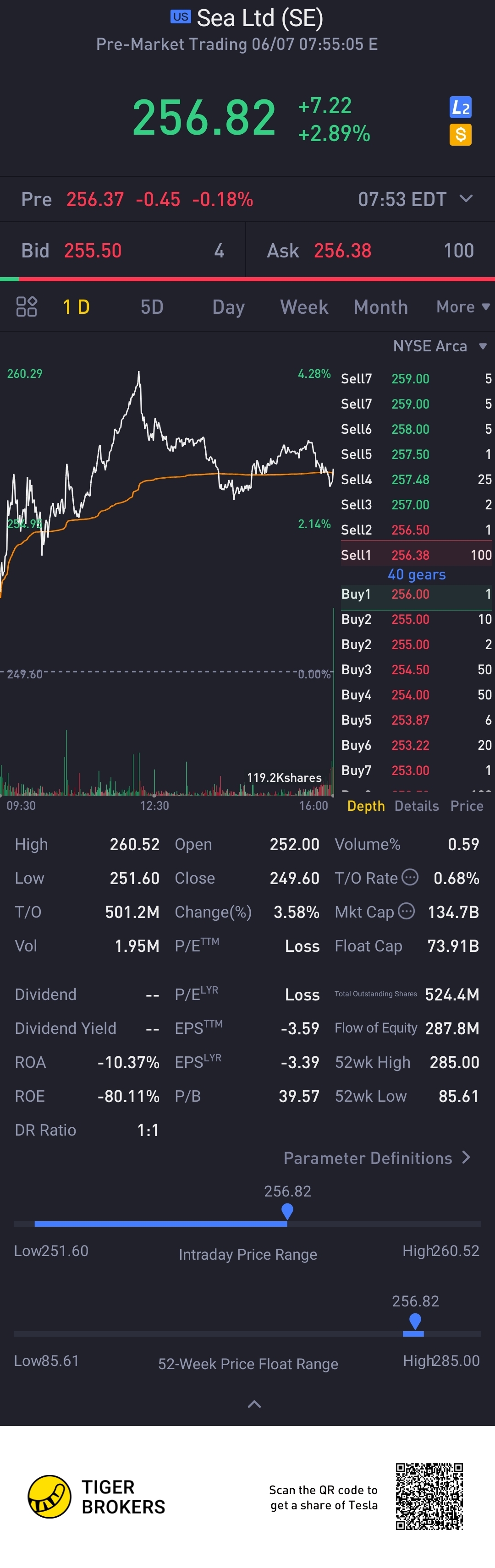Open the More chart periods dropdown
Screen dimensions: 495x1568
click(463, 307)
